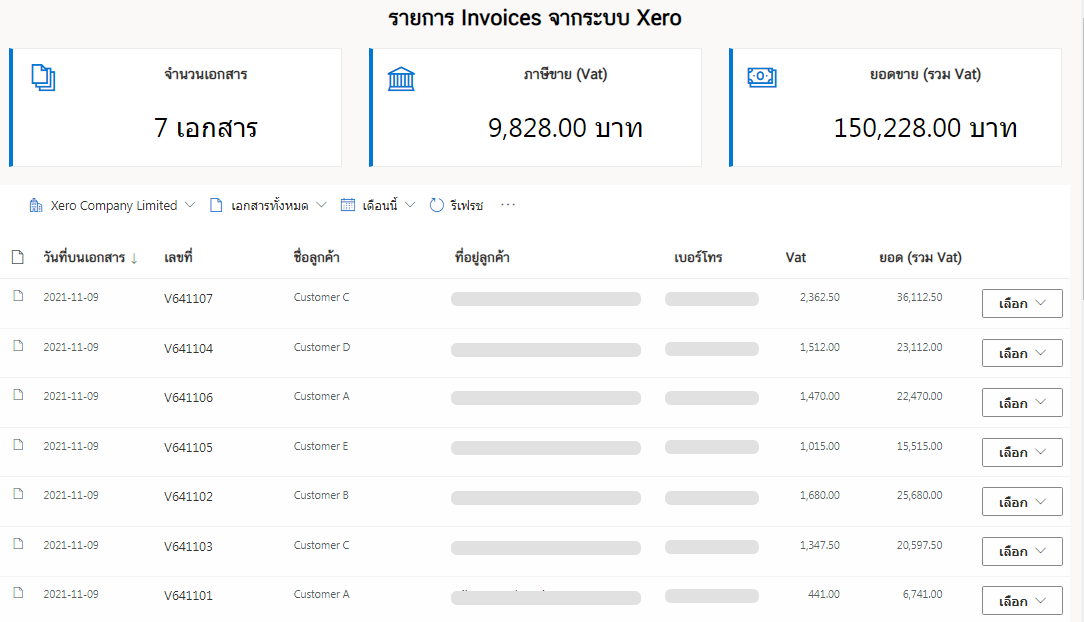Click the document icon on invoice V641107 row
This screenshot has width=1084, height=622.
click(x=16, y=294)
